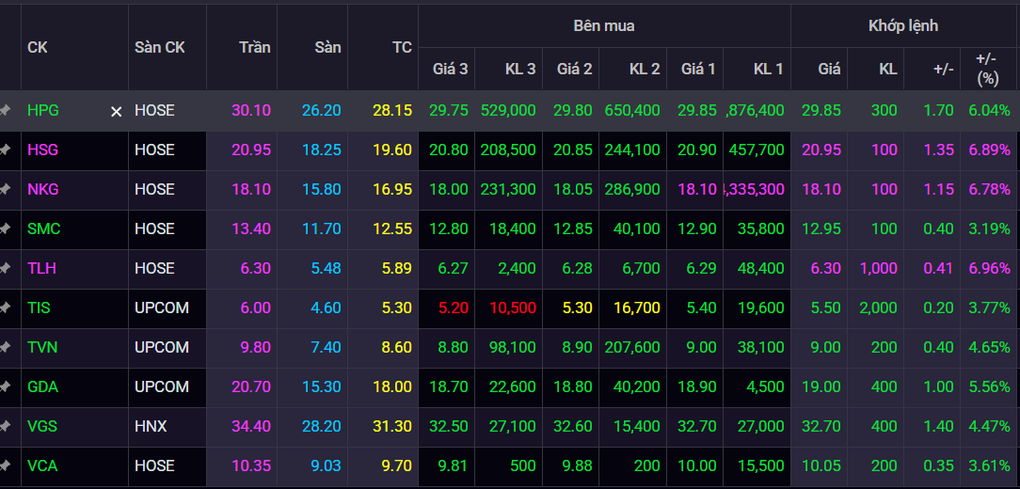Sort by the Sàn CK column header
This screenshot has width=1020, height=489.
(x=159, y=47)
